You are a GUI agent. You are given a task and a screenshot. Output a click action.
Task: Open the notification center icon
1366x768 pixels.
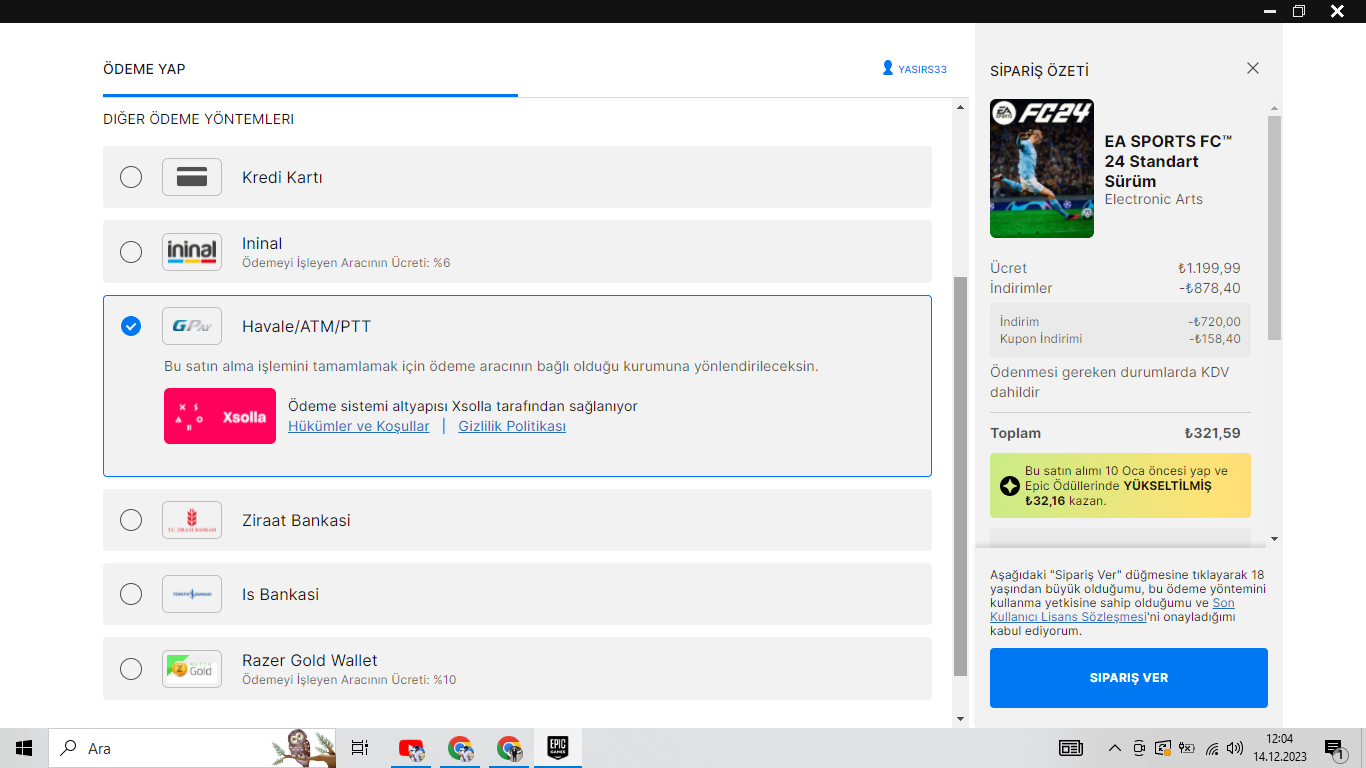tap(1334, 749)
